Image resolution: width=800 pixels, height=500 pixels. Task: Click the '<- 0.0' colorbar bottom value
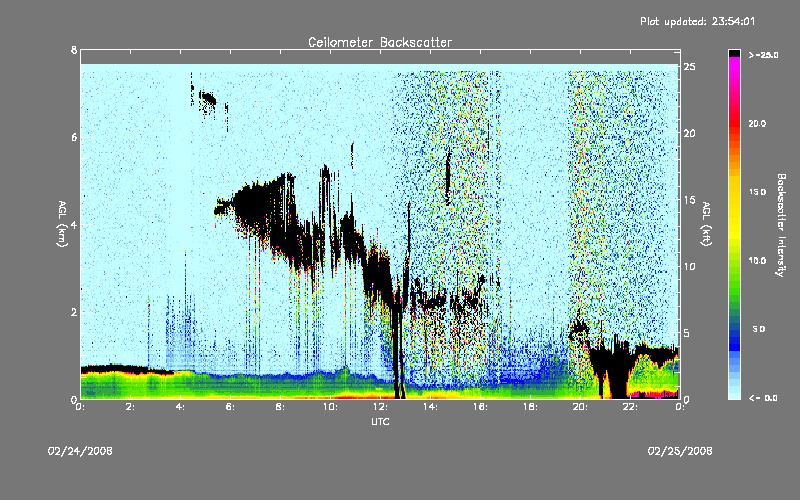click(763, 398)
